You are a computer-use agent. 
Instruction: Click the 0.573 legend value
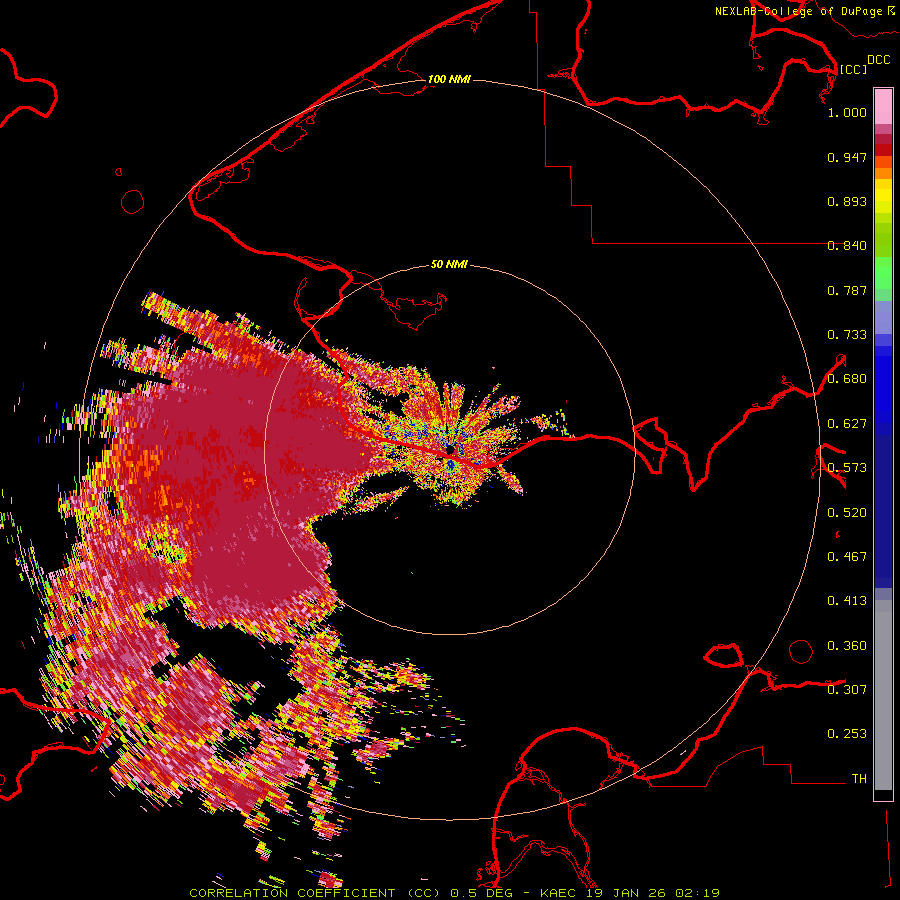[x=847, y=468]
